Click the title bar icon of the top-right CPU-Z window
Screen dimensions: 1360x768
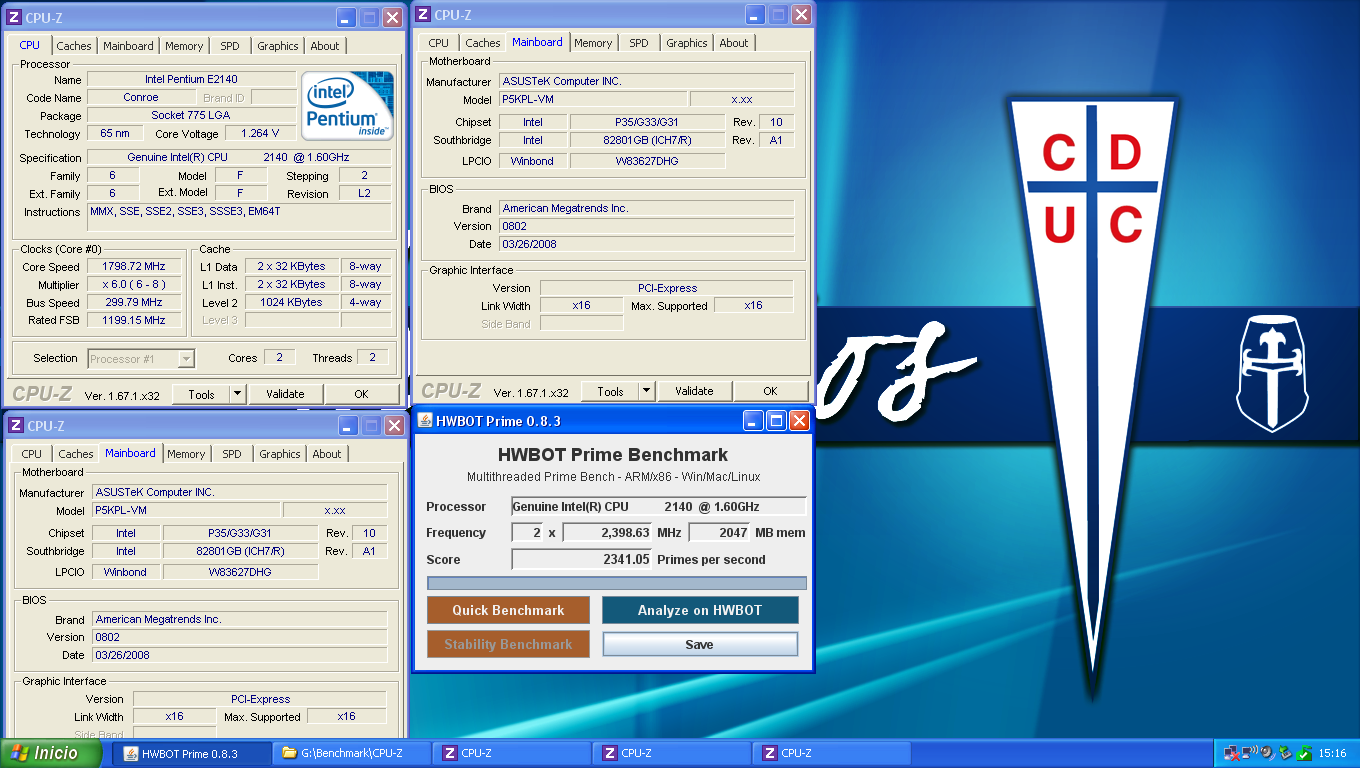(x=423, y=14)
